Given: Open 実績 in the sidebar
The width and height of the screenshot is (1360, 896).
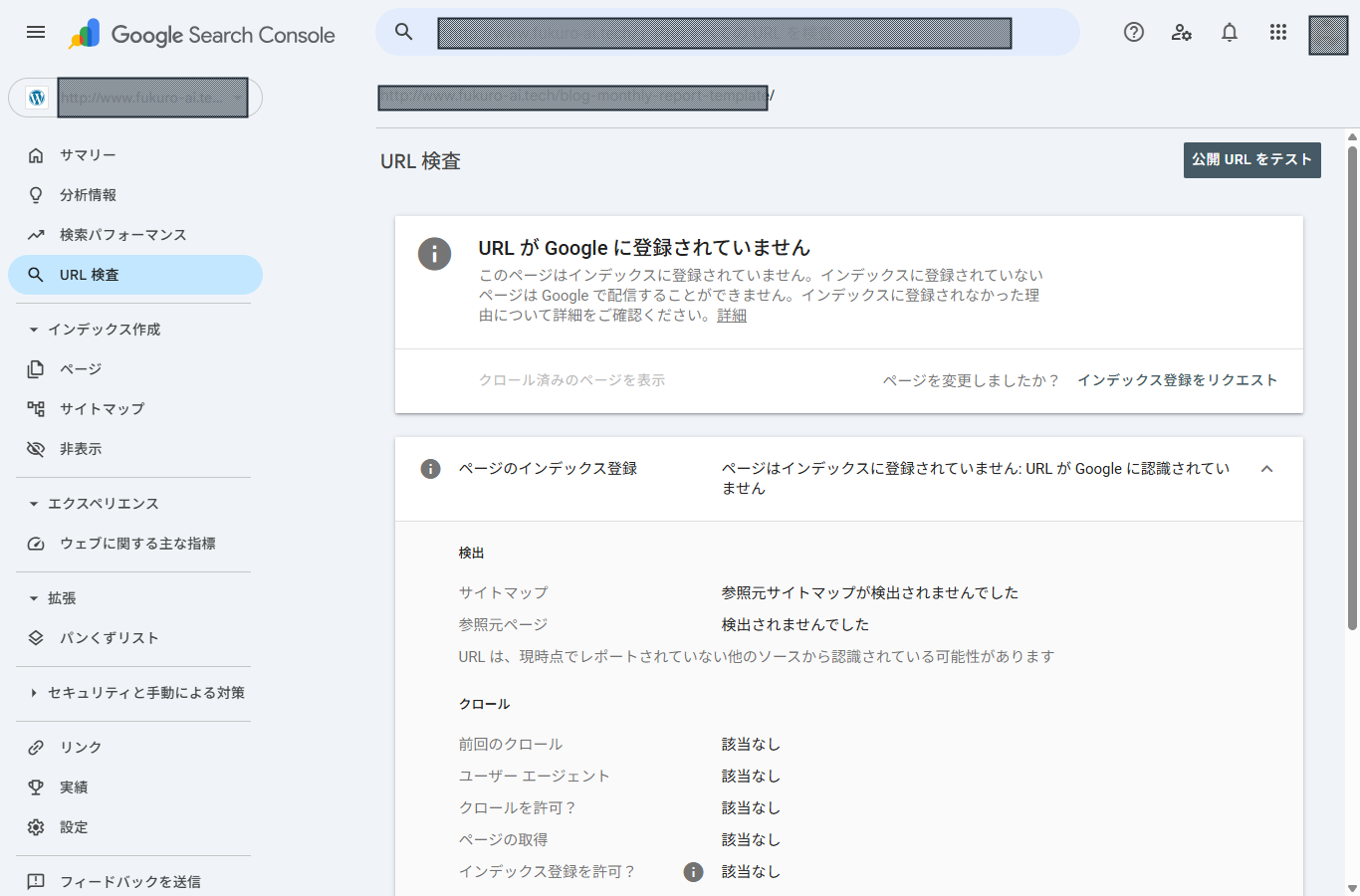Looking at the screenshot, I should click(135, 787).
